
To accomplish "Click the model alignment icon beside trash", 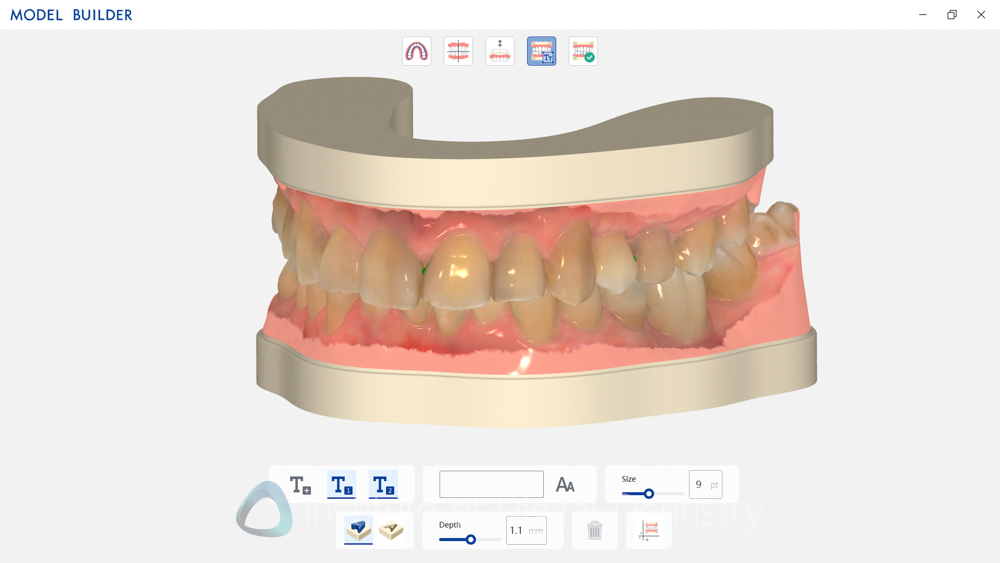I will coord(649,530).
